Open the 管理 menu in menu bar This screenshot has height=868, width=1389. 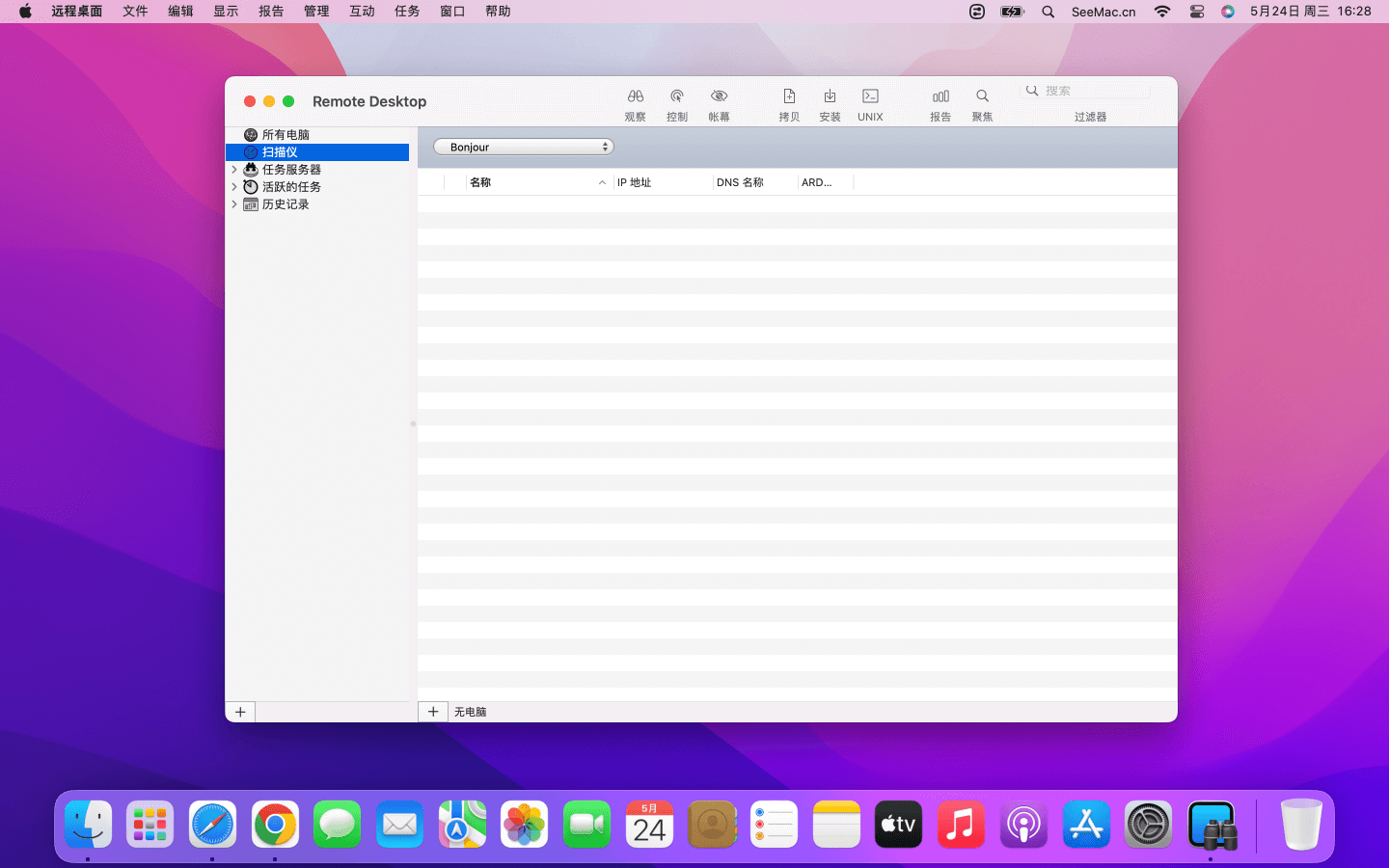point(316,12)
